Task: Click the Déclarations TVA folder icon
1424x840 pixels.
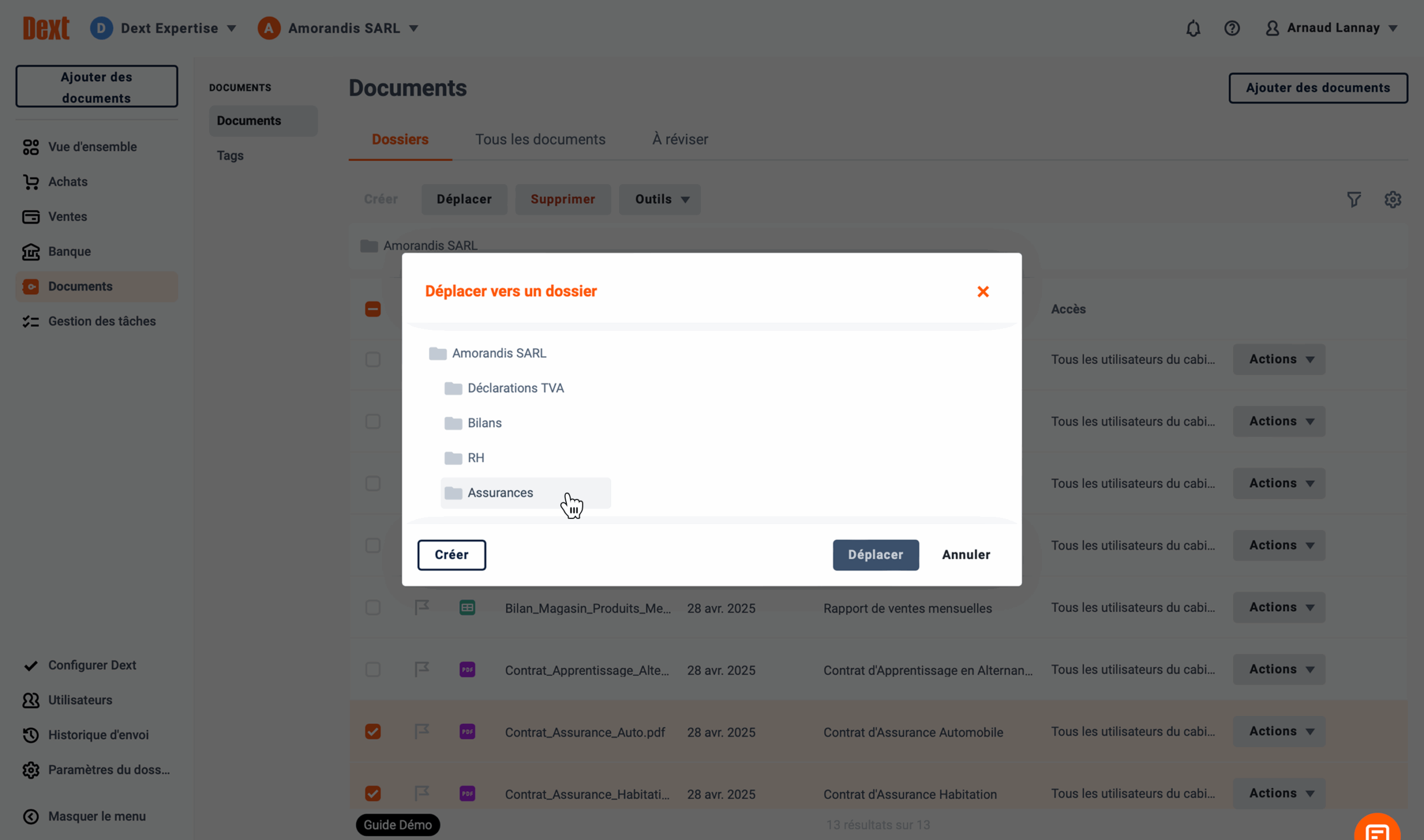Action: pos(453,388)
